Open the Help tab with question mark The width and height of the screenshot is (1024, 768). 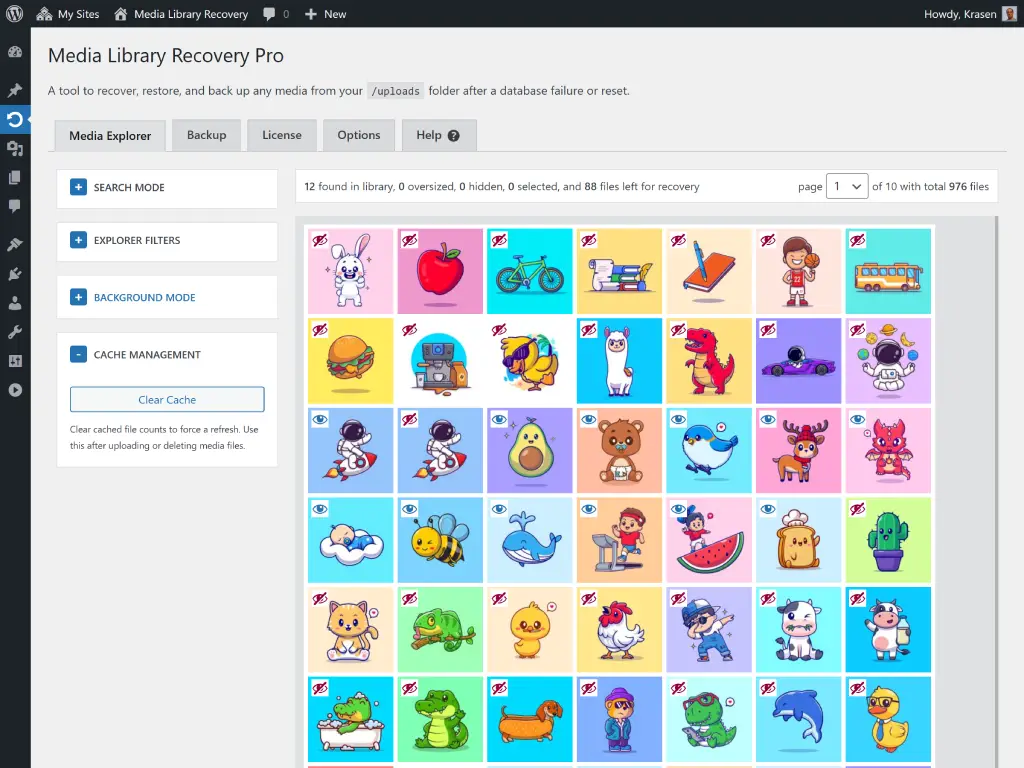point(438,135)
